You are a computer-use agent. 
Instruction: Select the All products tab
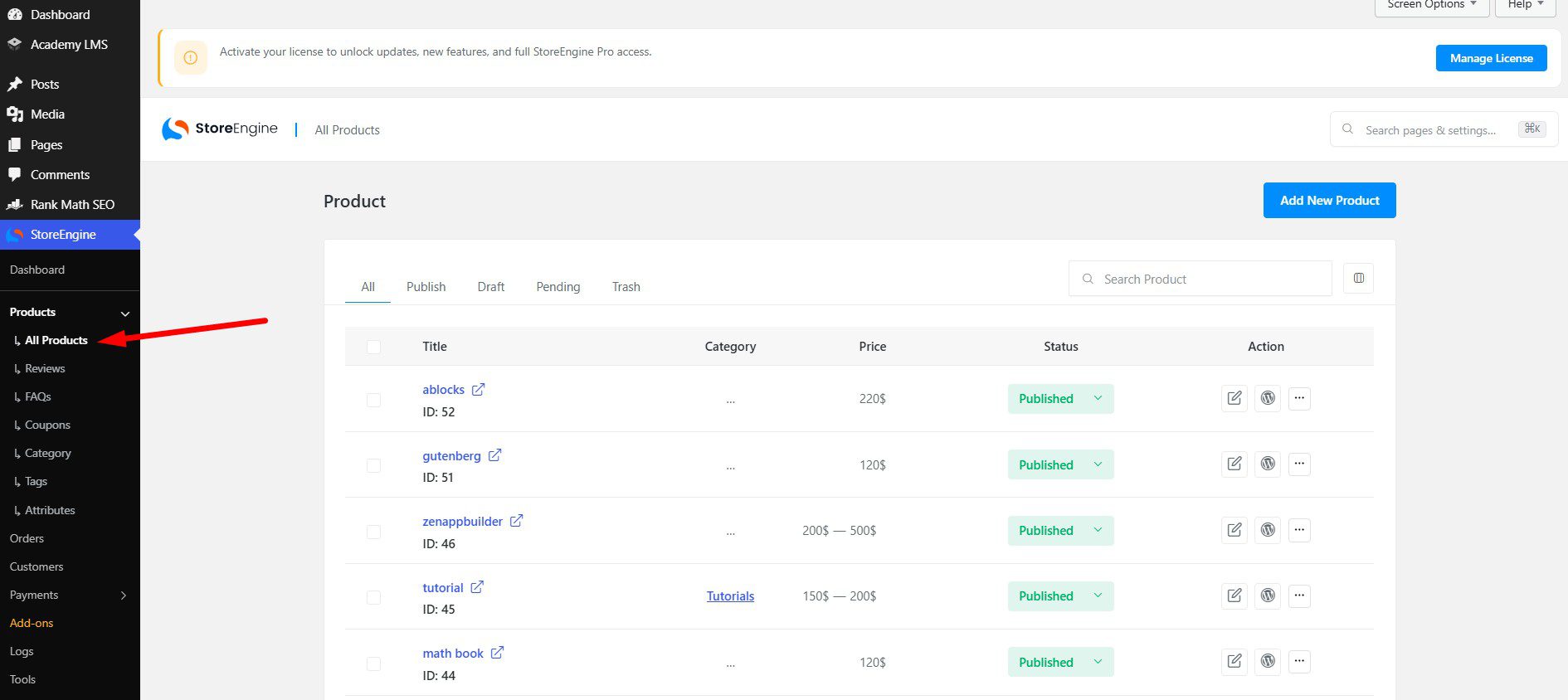(368, 287)
